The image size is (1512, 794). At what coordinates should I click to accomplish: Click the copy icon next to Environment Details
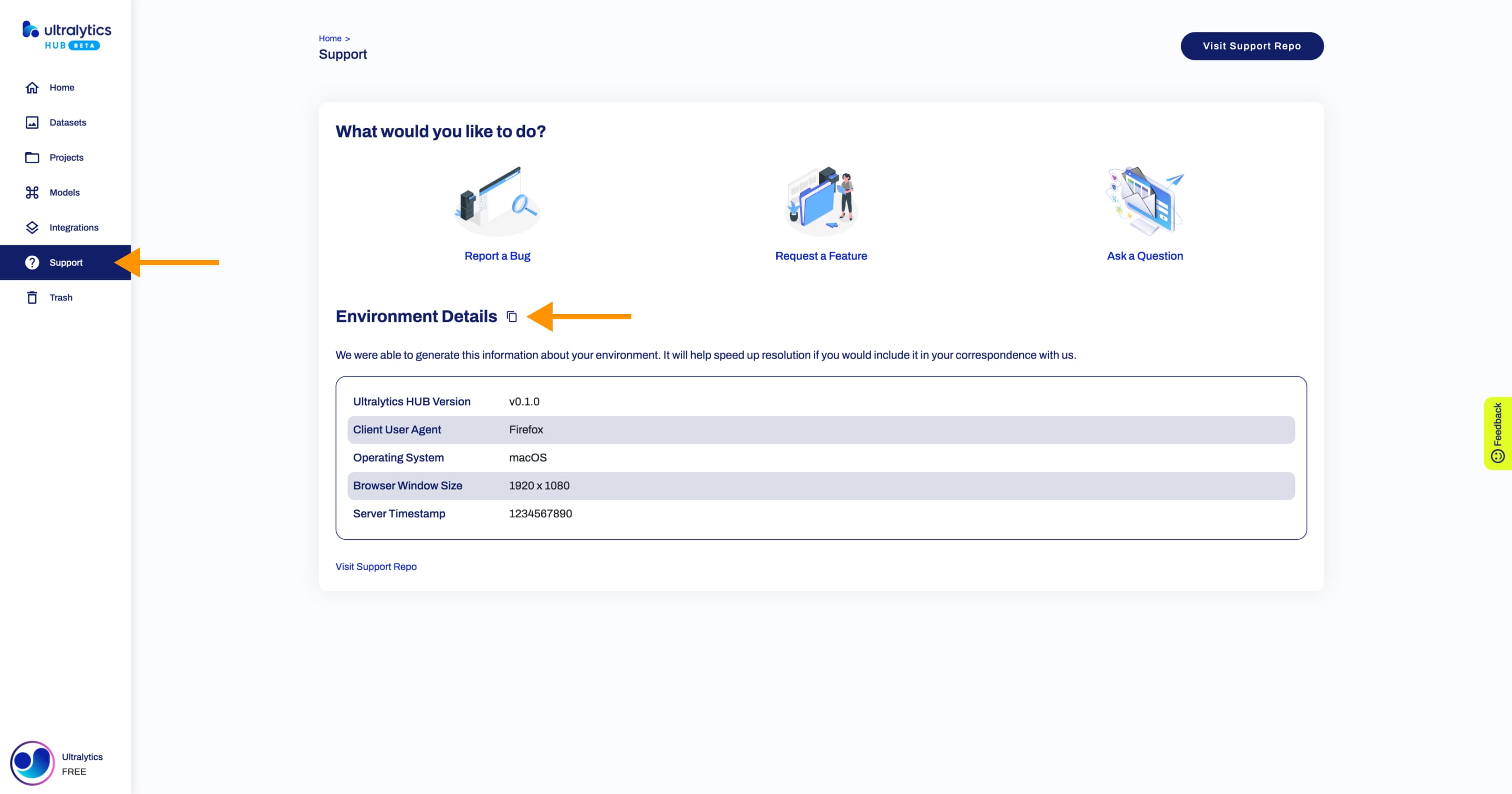click(x=511, y=316)
